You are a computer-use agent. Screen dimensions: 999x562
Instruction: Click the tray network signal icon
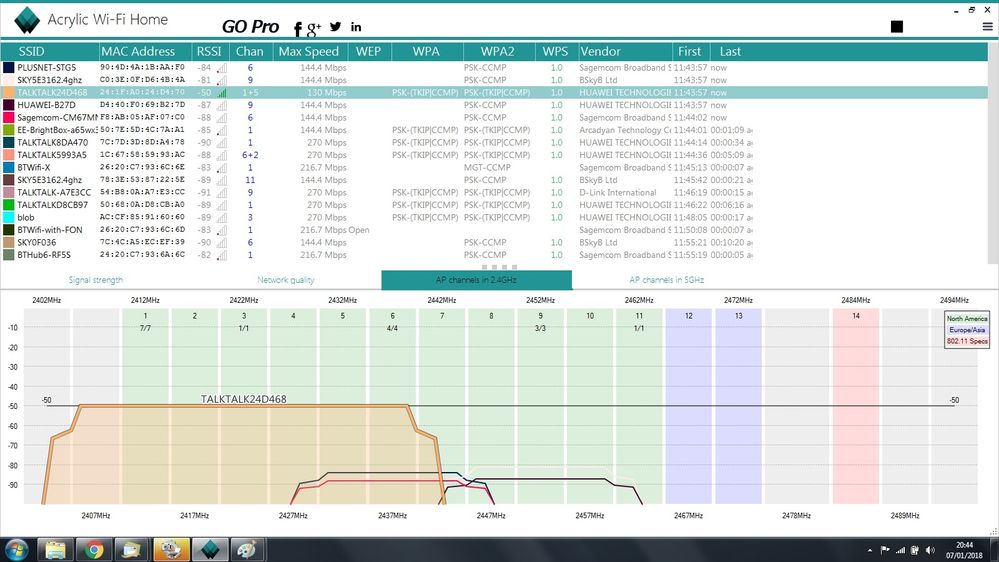pos(900,550)
